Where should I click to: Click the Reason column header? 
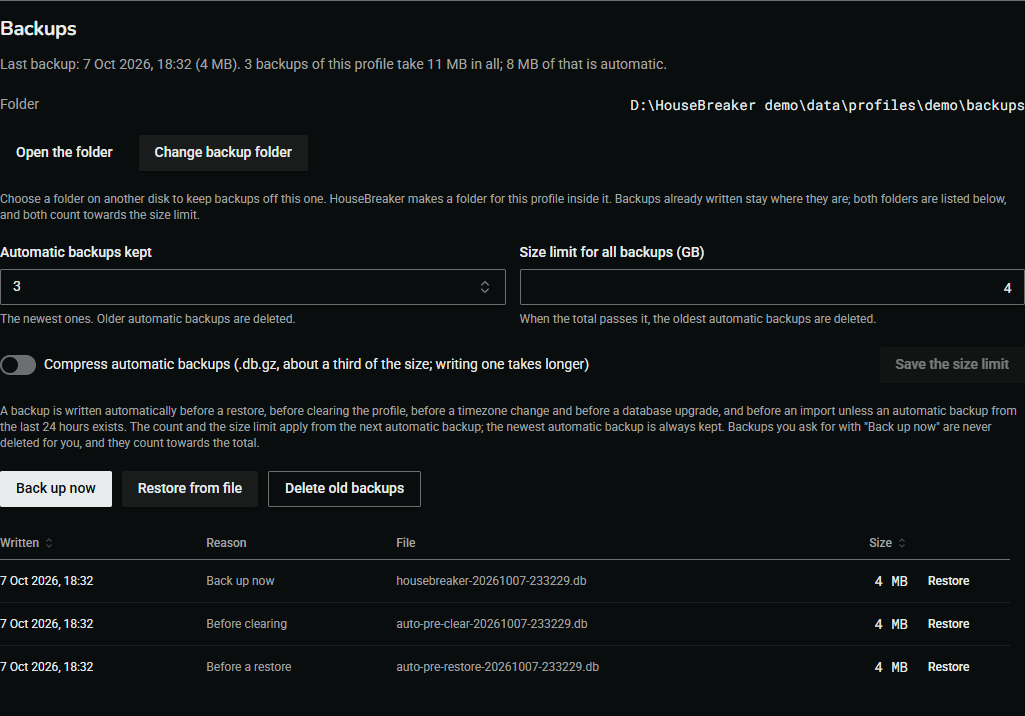(226, 543)
